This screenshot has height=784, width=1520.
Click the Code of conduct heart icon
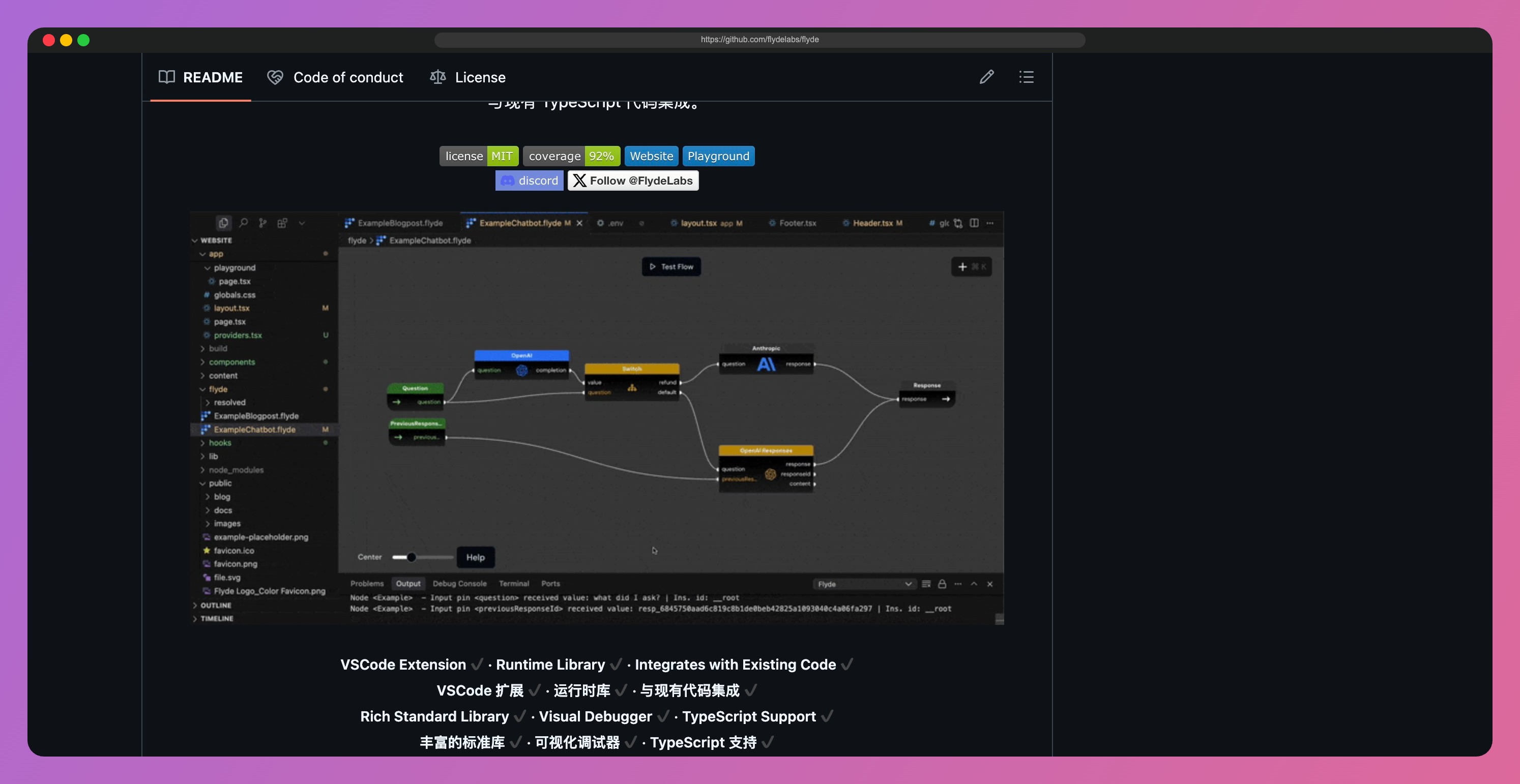coord(275,77)
